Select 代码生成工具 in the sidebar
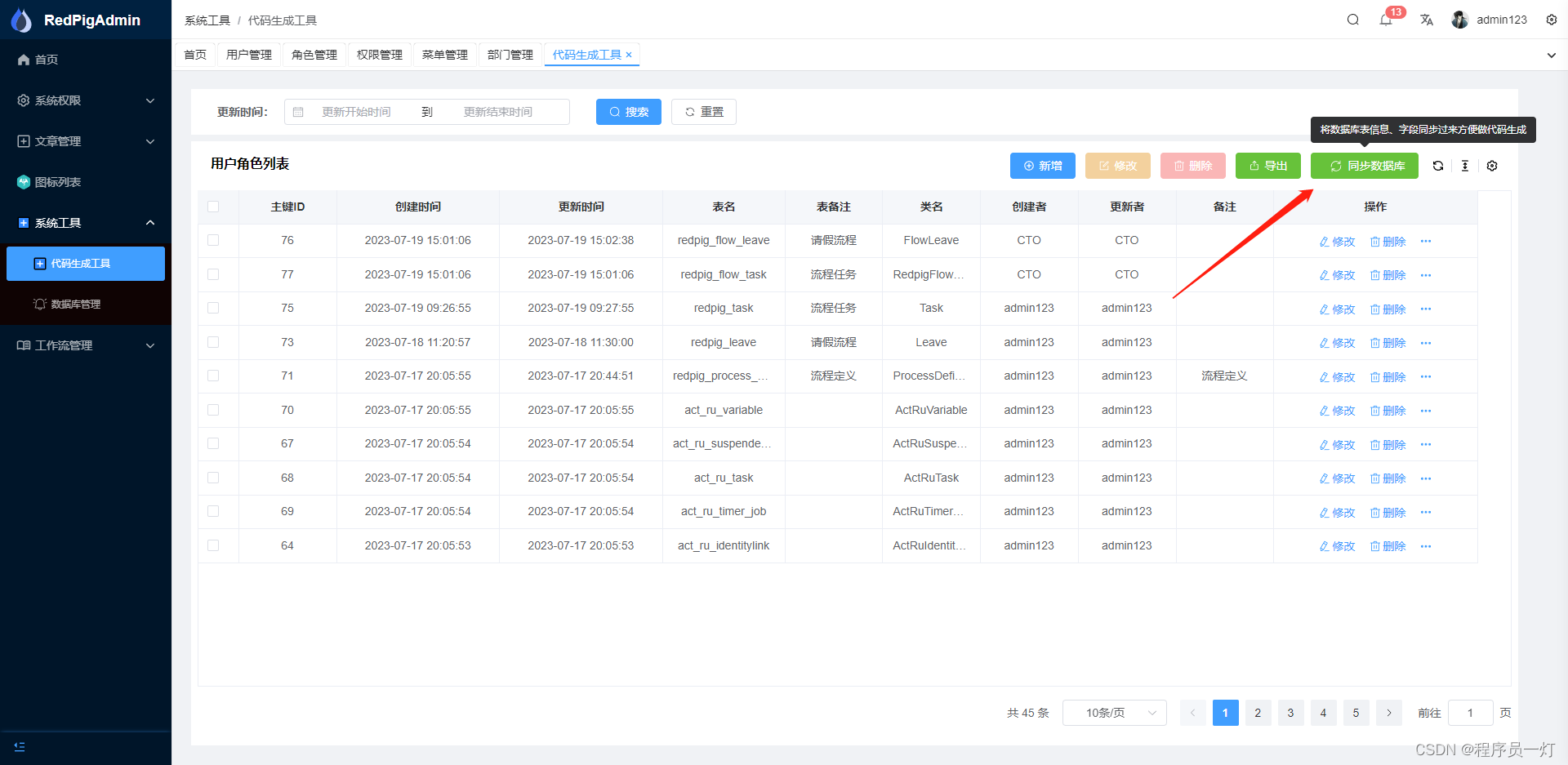Image resolution: width=1568 pixels, height=765 pixels. (x=86, y=264)
